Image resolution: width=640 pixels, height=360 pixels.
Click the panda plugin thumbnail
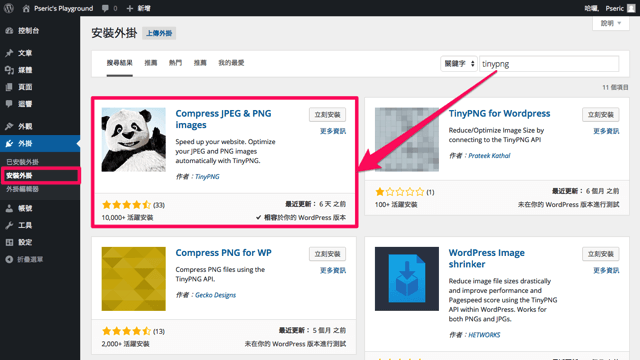click(133, 140)
